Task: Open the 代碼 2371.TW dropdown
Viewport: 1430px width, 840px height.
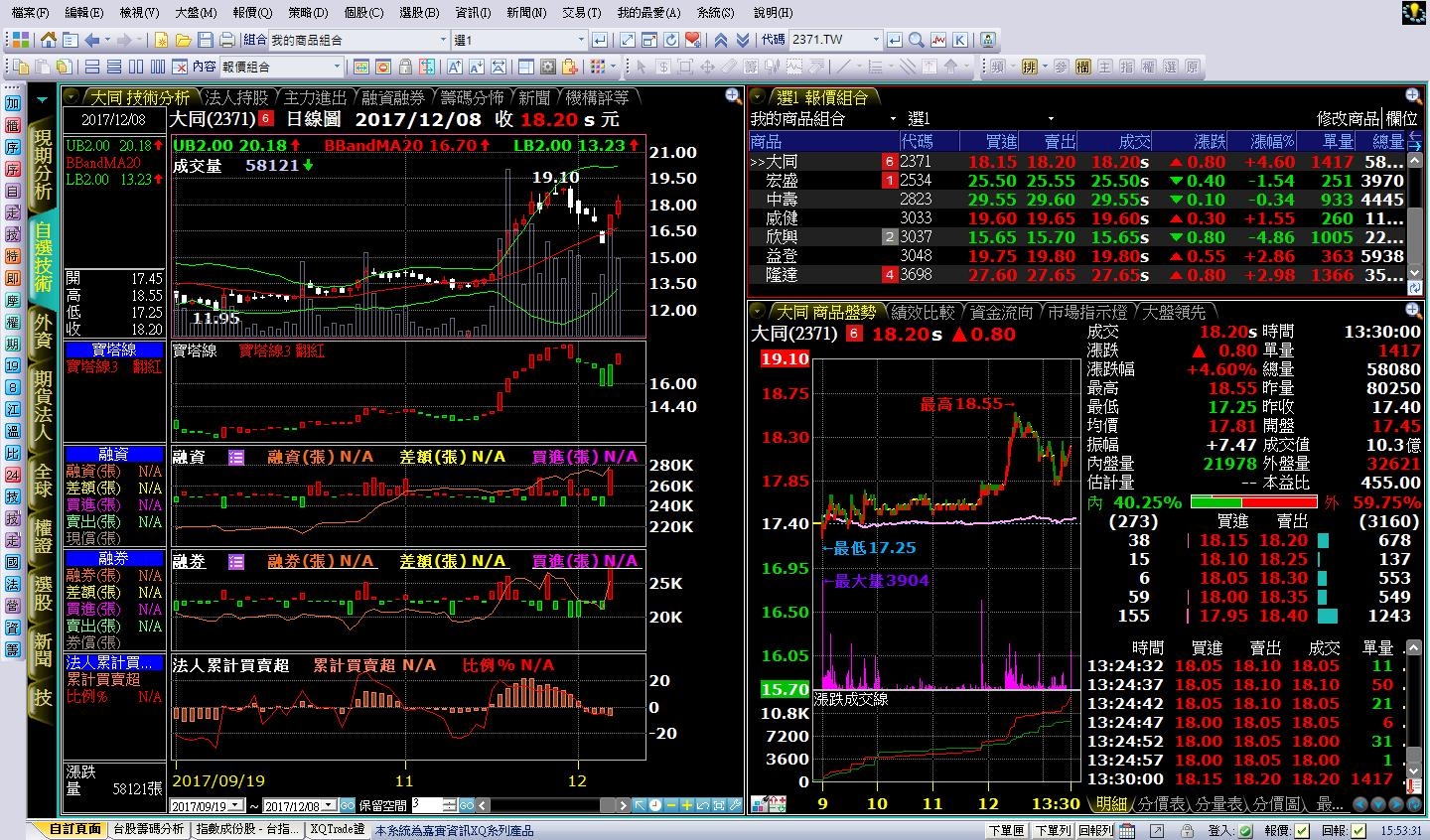Action: tap(875, 41)
